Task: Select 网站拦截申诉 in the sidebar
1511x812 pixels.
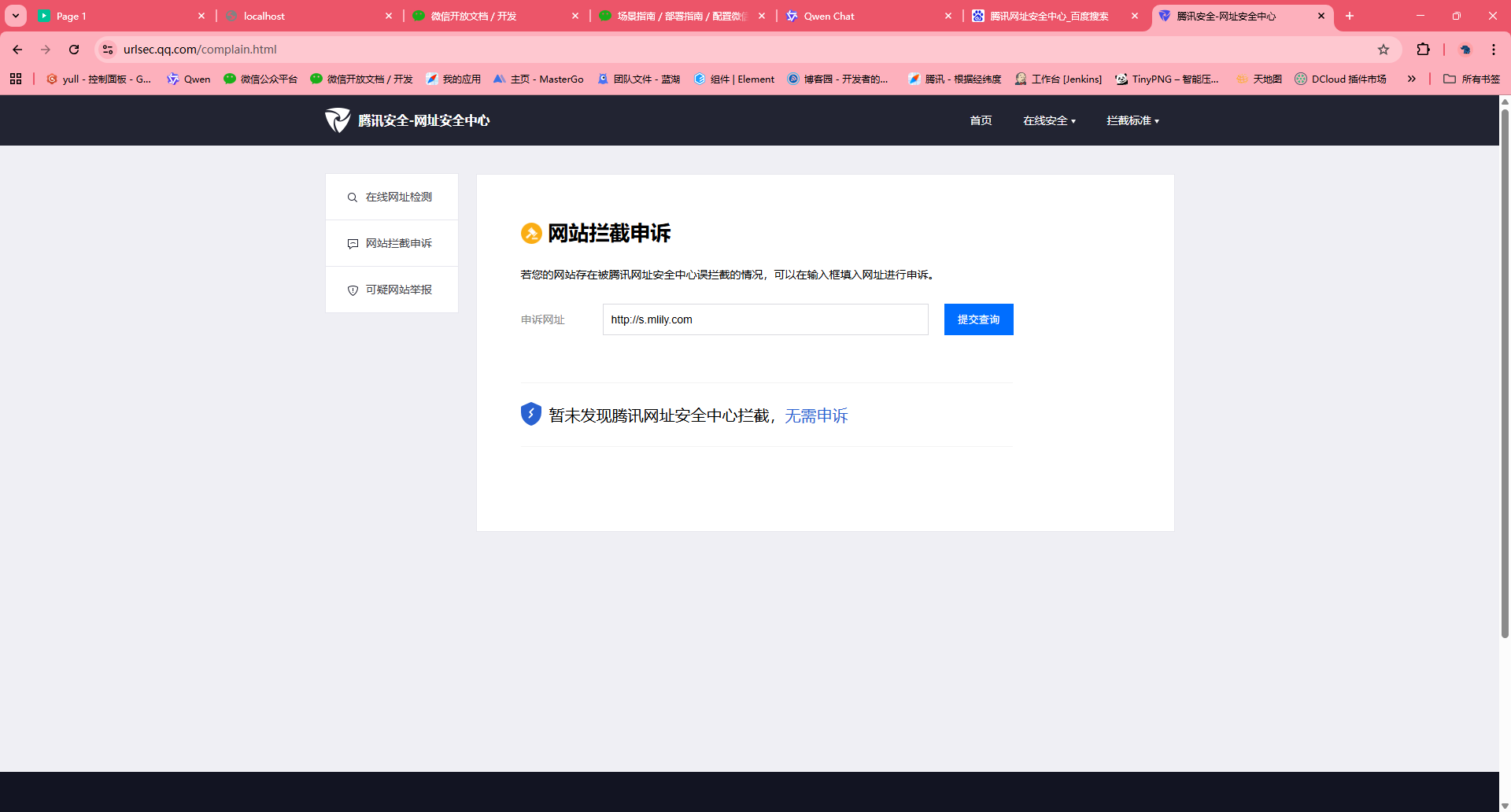Action: (392, 243)
